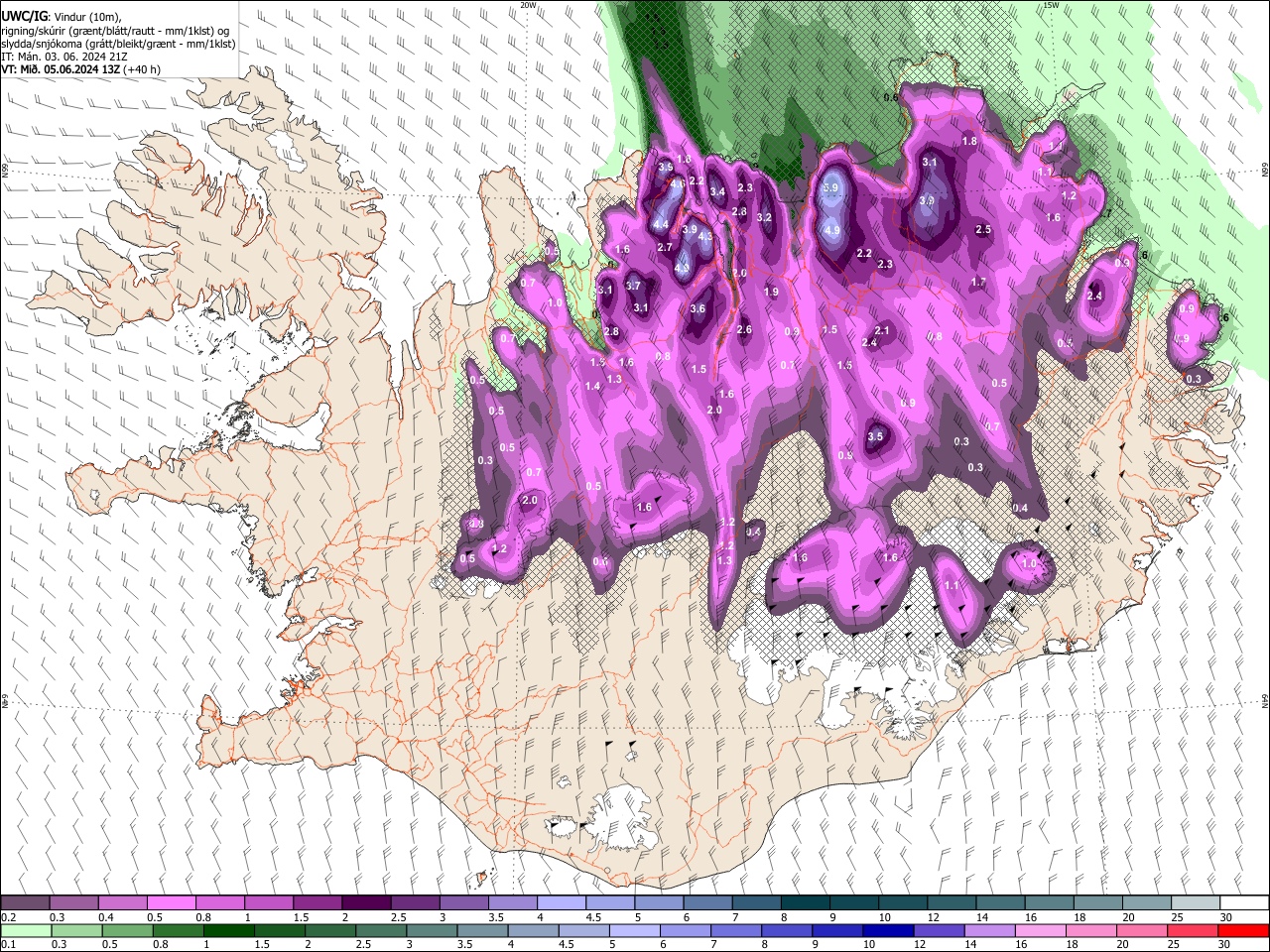Click the 0.1 label in the green legend
Image resolution: width=1270 pixels, height=952 pixels.
click(x=8, y=944)
